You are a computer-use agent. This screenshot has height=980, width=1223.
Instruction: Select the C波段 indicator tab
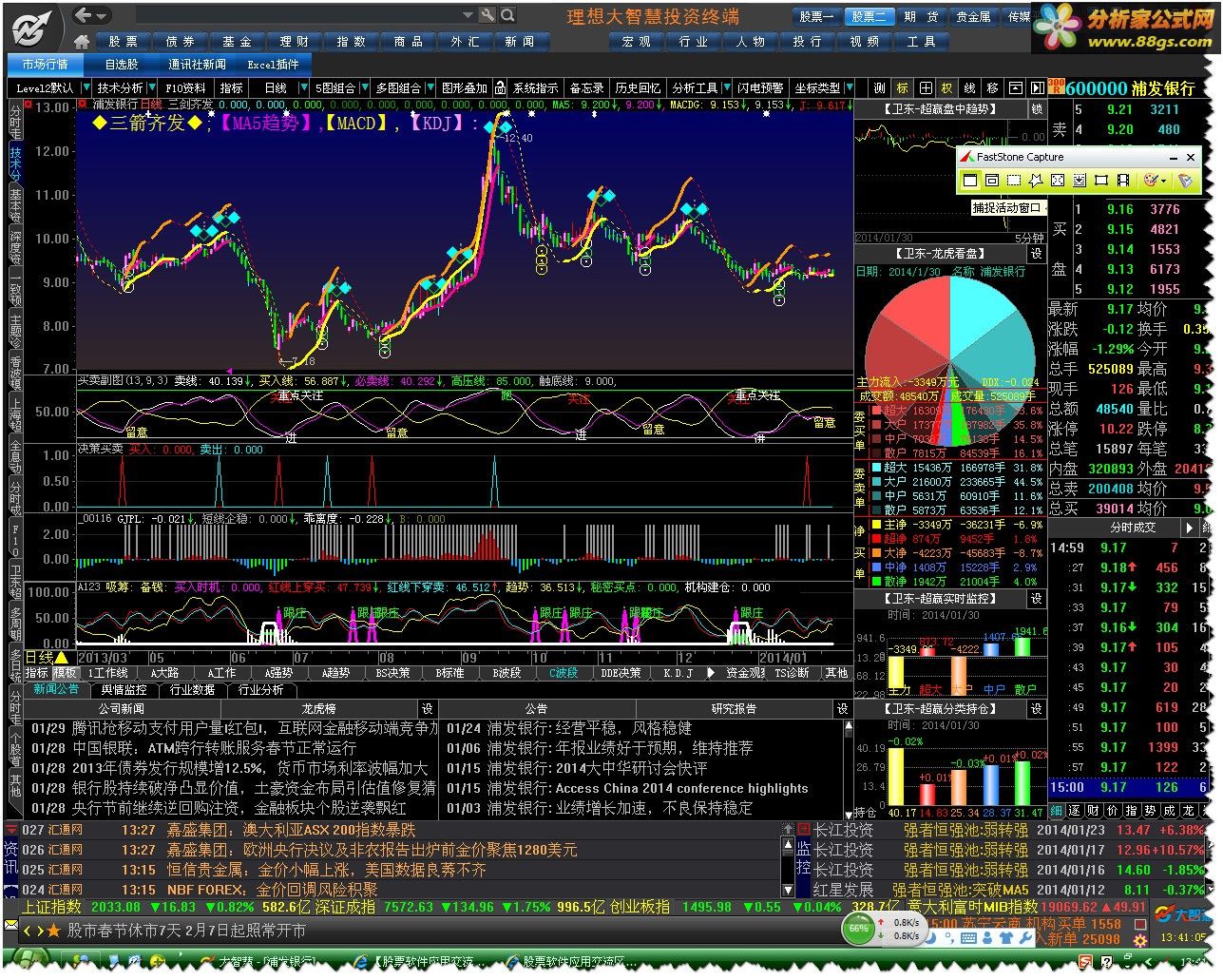[564, 673]
